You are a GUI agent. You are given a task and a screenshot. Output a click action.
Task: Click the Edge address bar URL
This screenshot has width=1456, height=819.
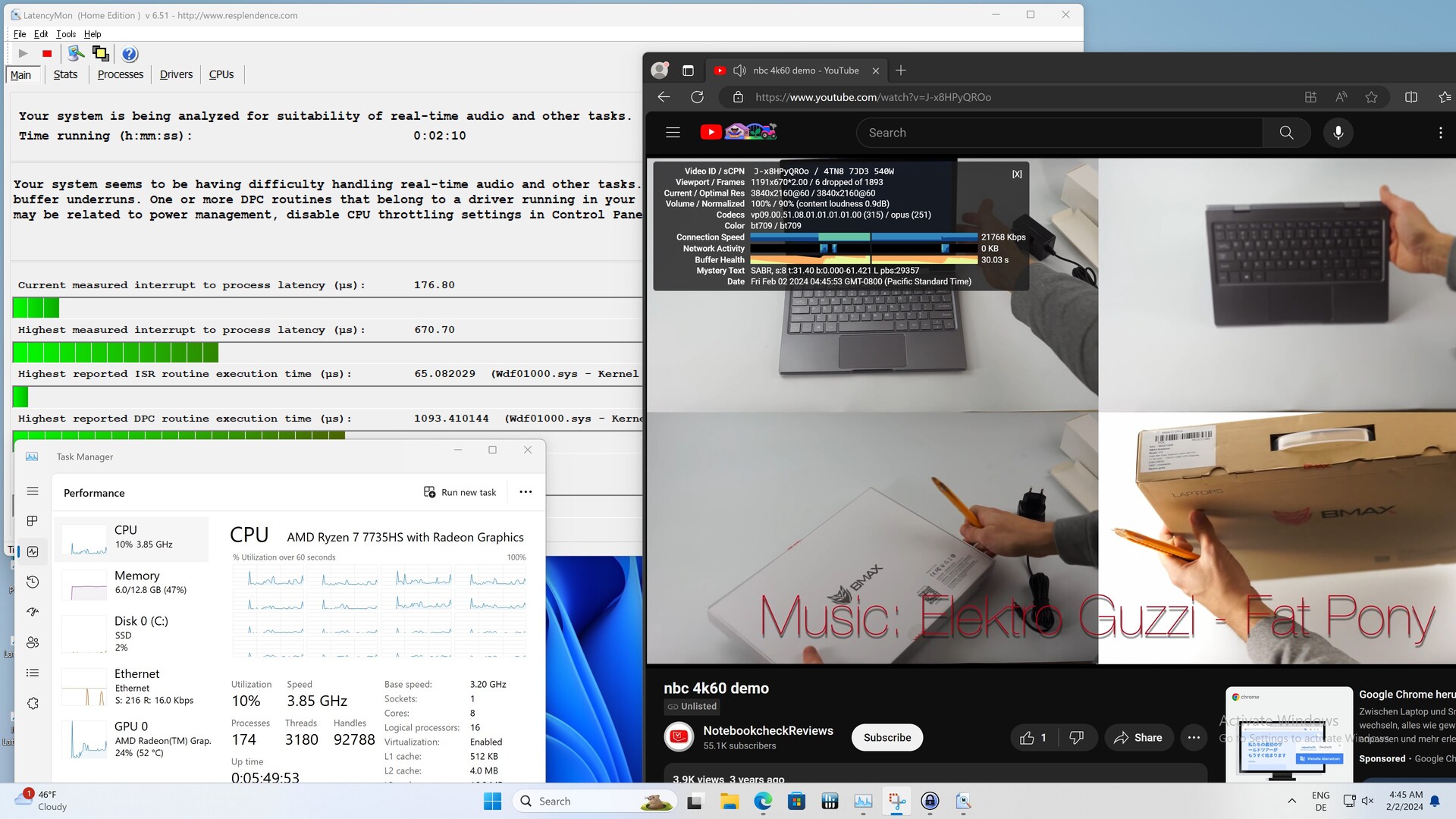[x=873, y=97]
